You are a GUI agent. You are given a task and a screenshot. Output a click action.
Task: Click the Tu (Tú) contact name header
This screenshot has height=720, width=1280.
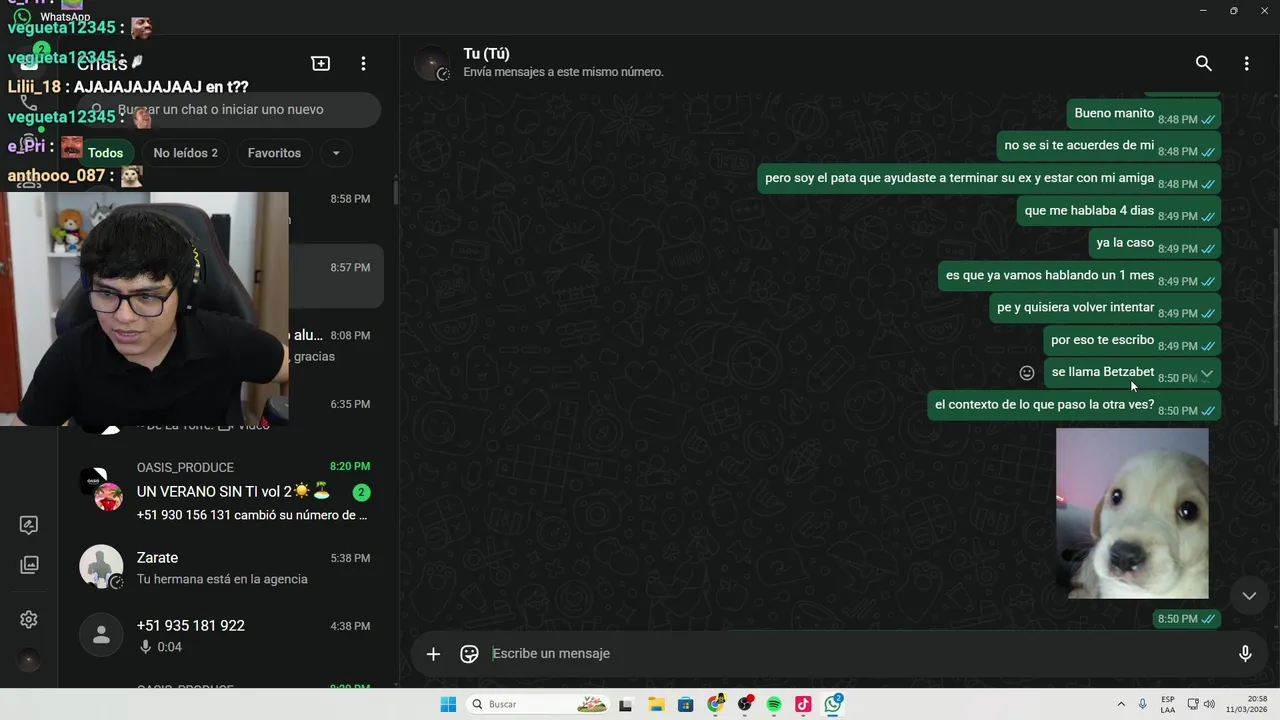tap(486, 54)
